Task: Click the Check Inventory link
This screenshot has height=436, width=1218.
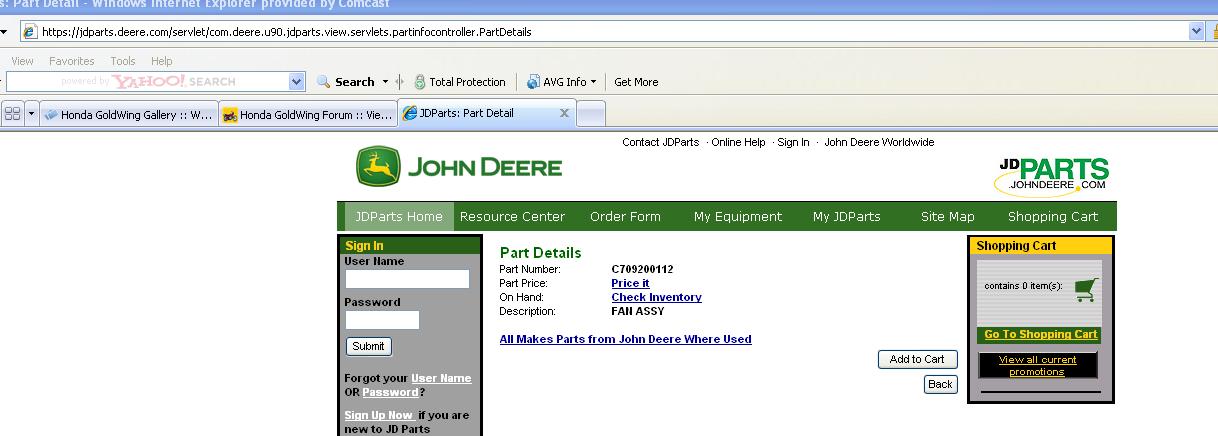Action: tap(656, 297)
